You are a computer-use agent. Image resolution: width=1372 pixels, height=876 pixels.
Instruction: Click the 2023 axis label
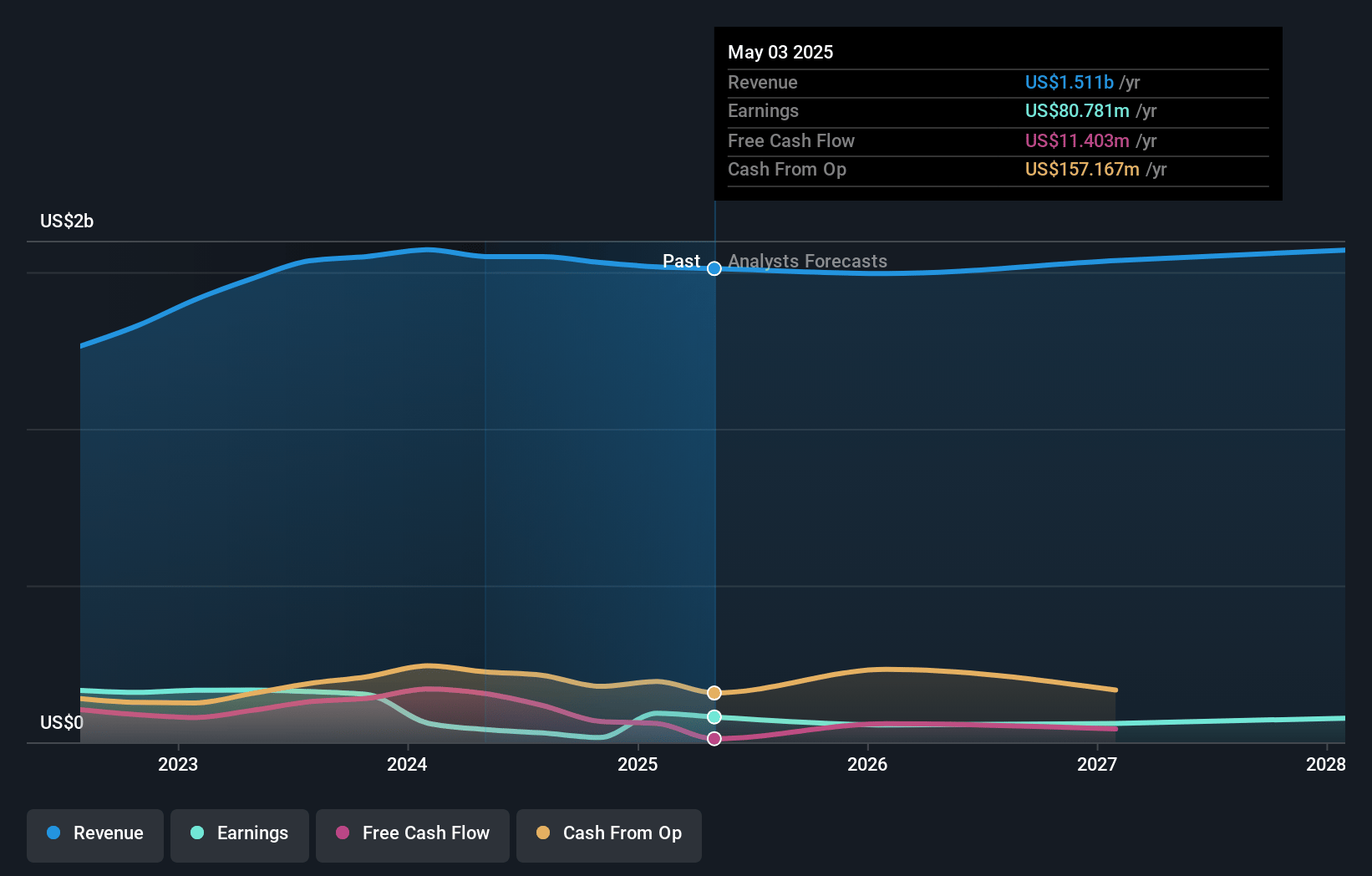tap(178, 764)
